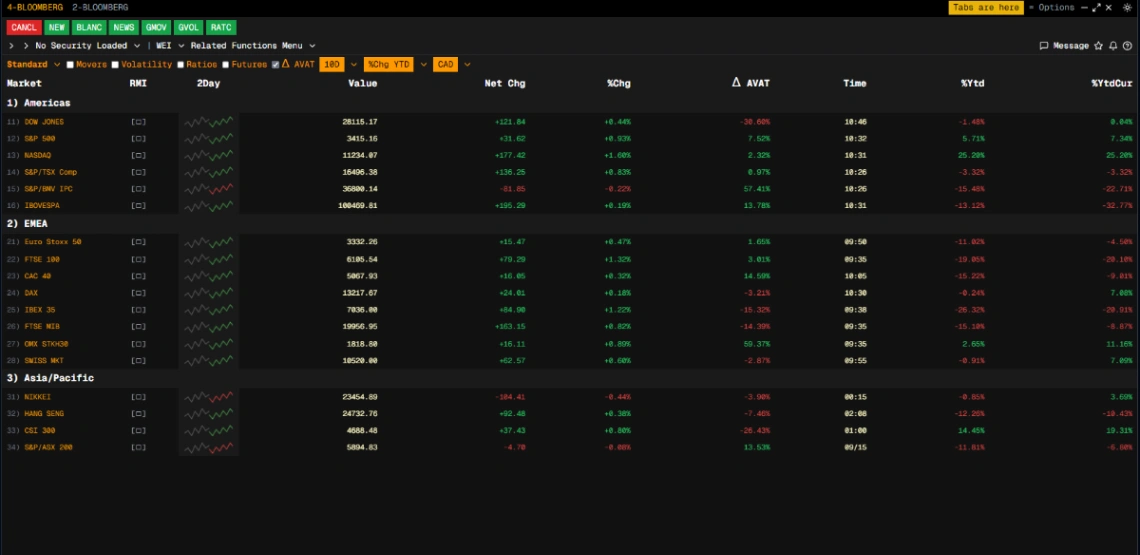Open the alerts bell icon

pyautogui.click(x=1113, y=46)
